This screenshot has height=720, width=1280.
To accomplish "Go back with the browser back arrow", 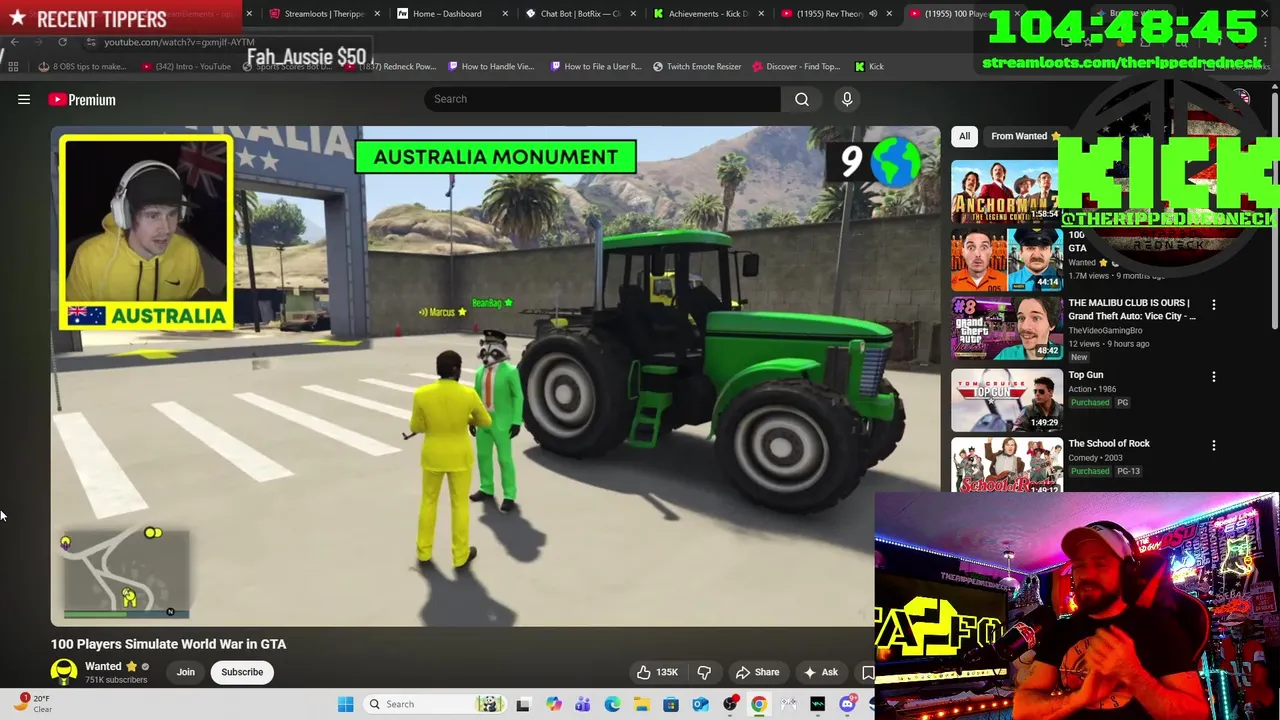I will tap(14, 42).
